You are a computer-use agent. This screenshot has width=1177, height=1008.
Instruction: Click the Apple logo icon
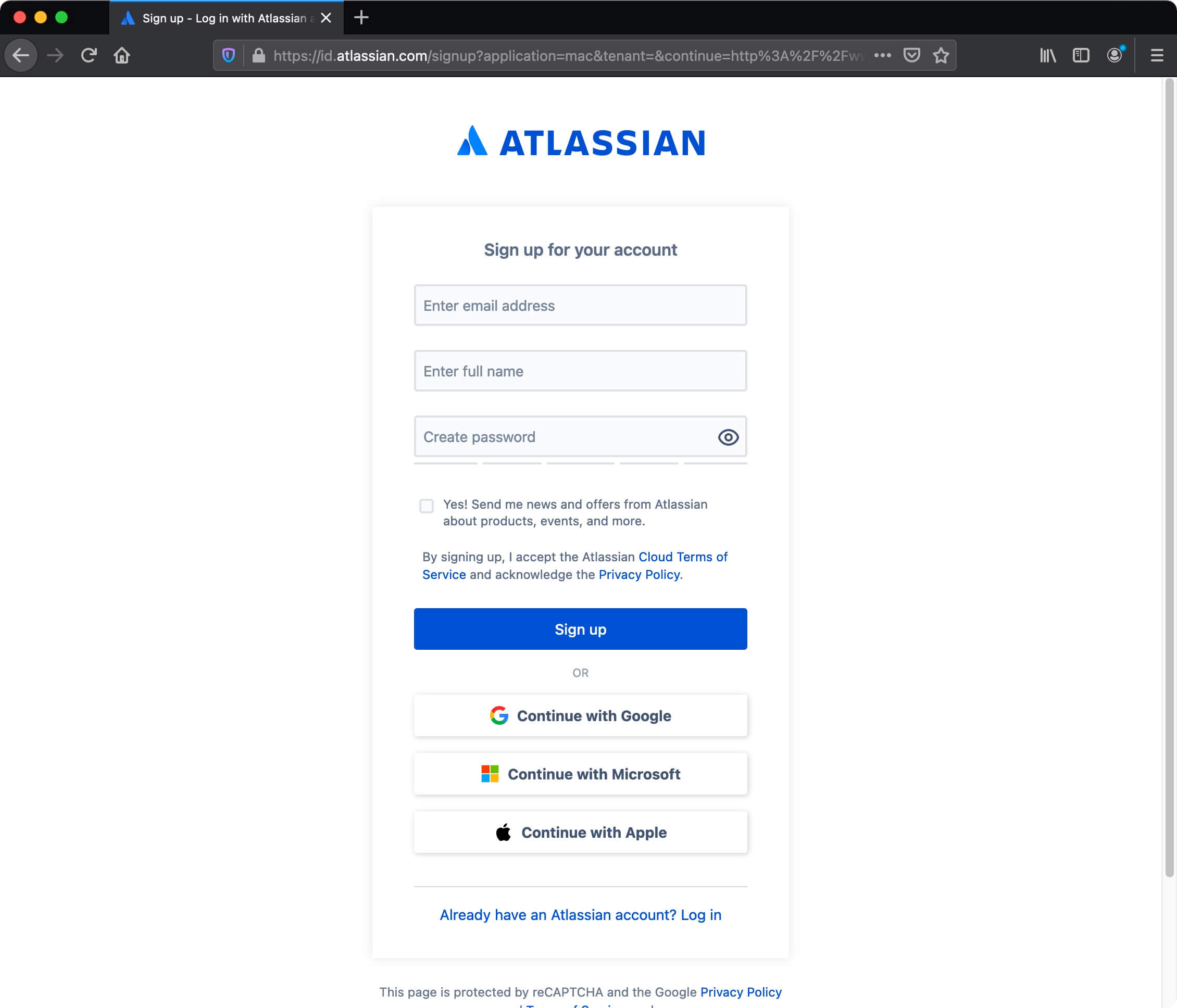coord(503,832)
